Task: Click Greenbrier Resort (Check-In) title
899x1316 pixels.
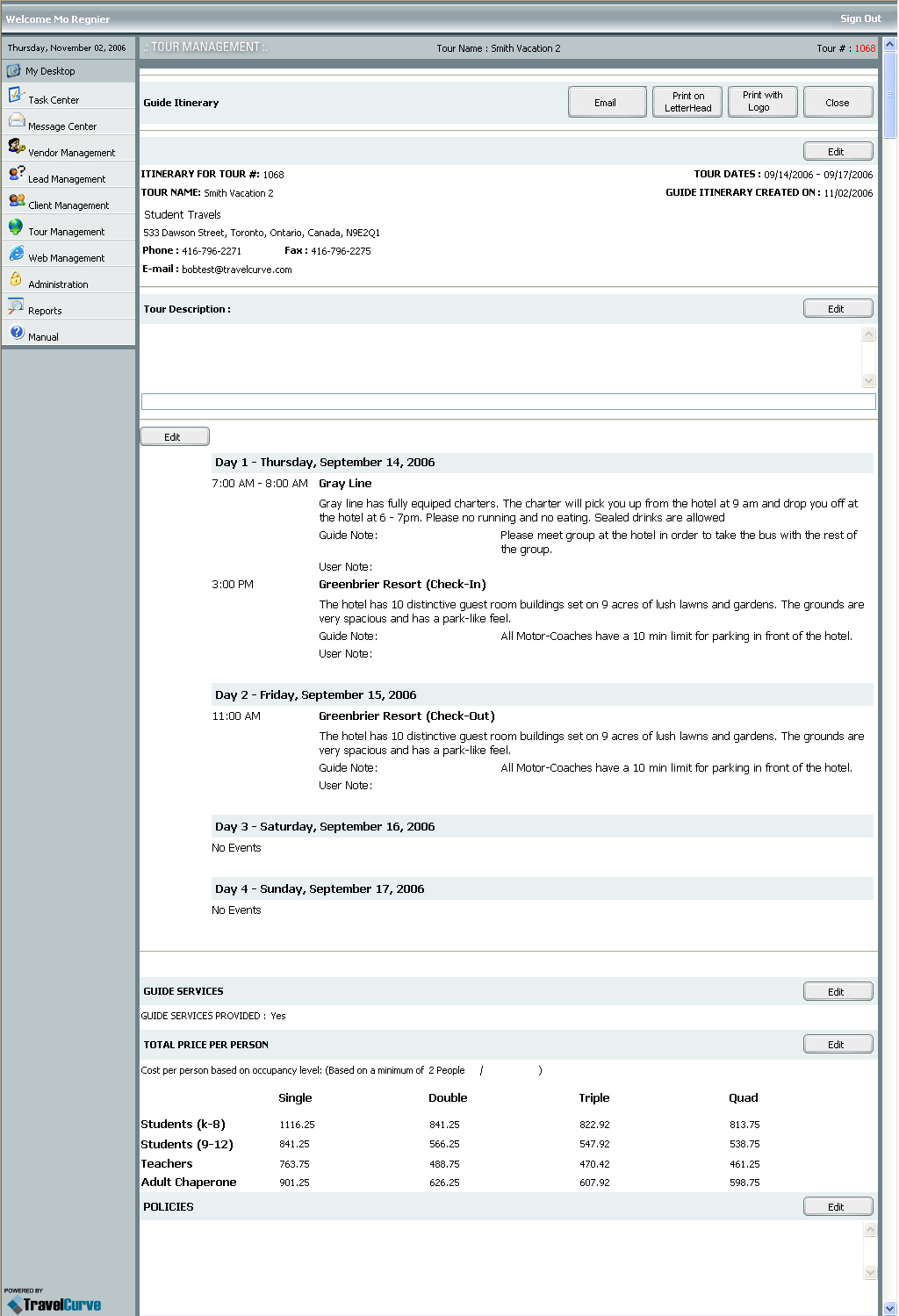Action: click(x=402, y=585)
